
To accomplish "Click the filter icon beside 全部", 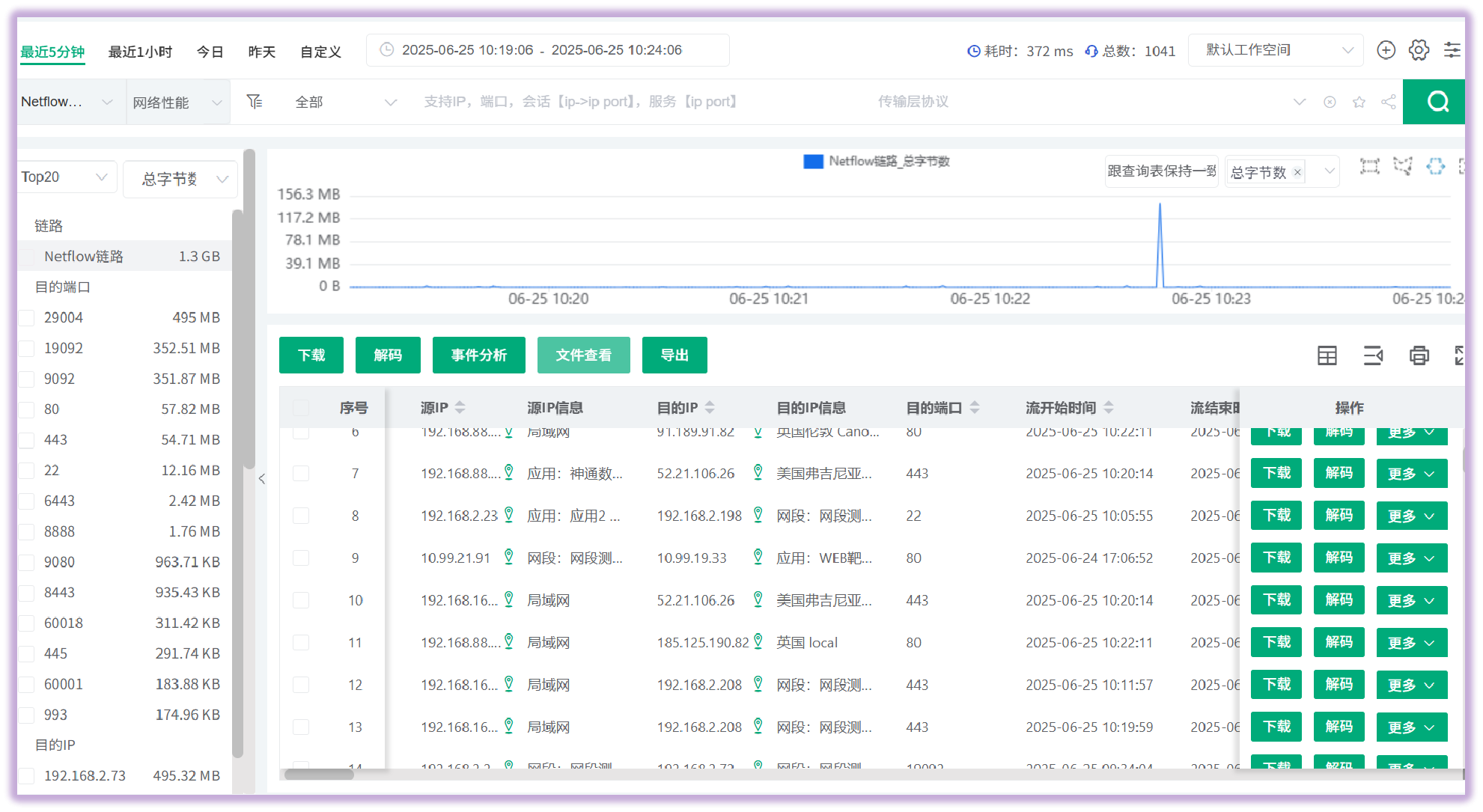I will [x=255, y=101].
